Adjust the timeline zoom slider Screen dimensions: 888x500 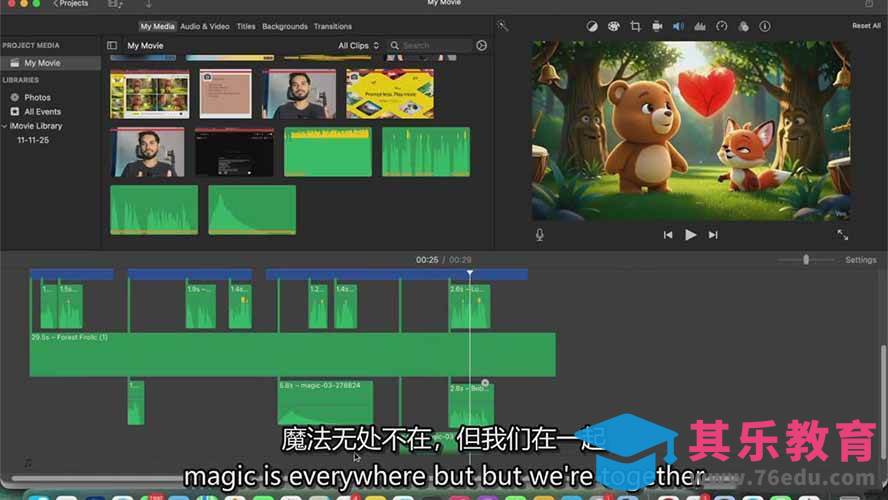click(x=806, y=259)
